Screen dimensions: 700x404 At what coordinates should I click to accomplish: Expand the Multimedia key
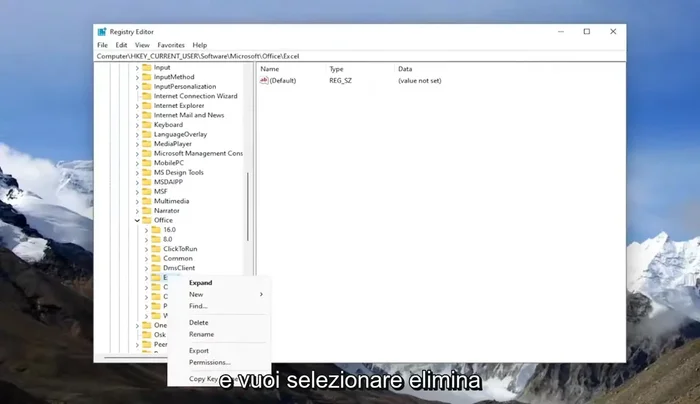point(137,201)
